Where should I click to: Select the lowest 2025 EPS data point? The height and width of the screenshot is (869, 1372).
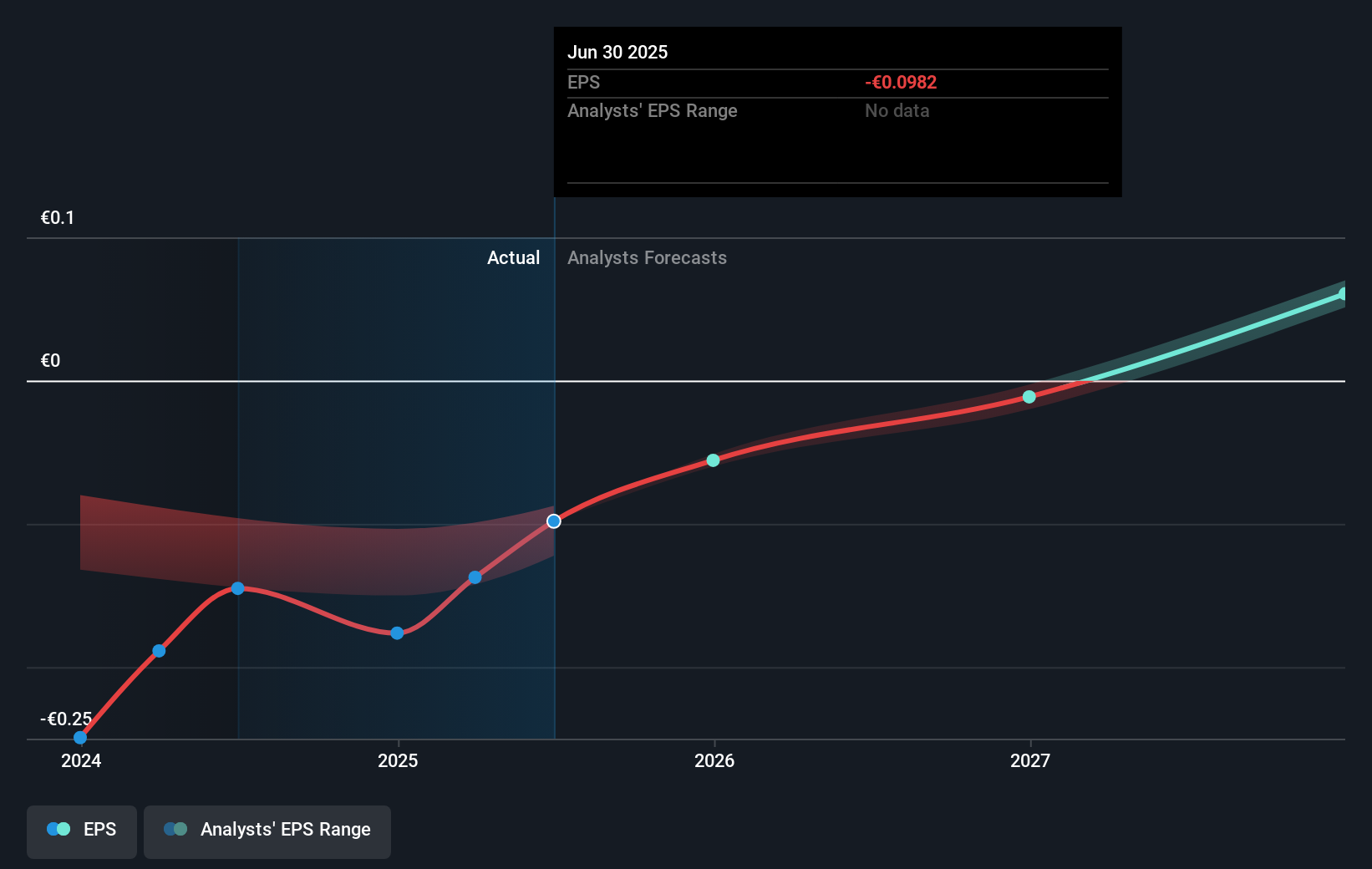[396, 633]
